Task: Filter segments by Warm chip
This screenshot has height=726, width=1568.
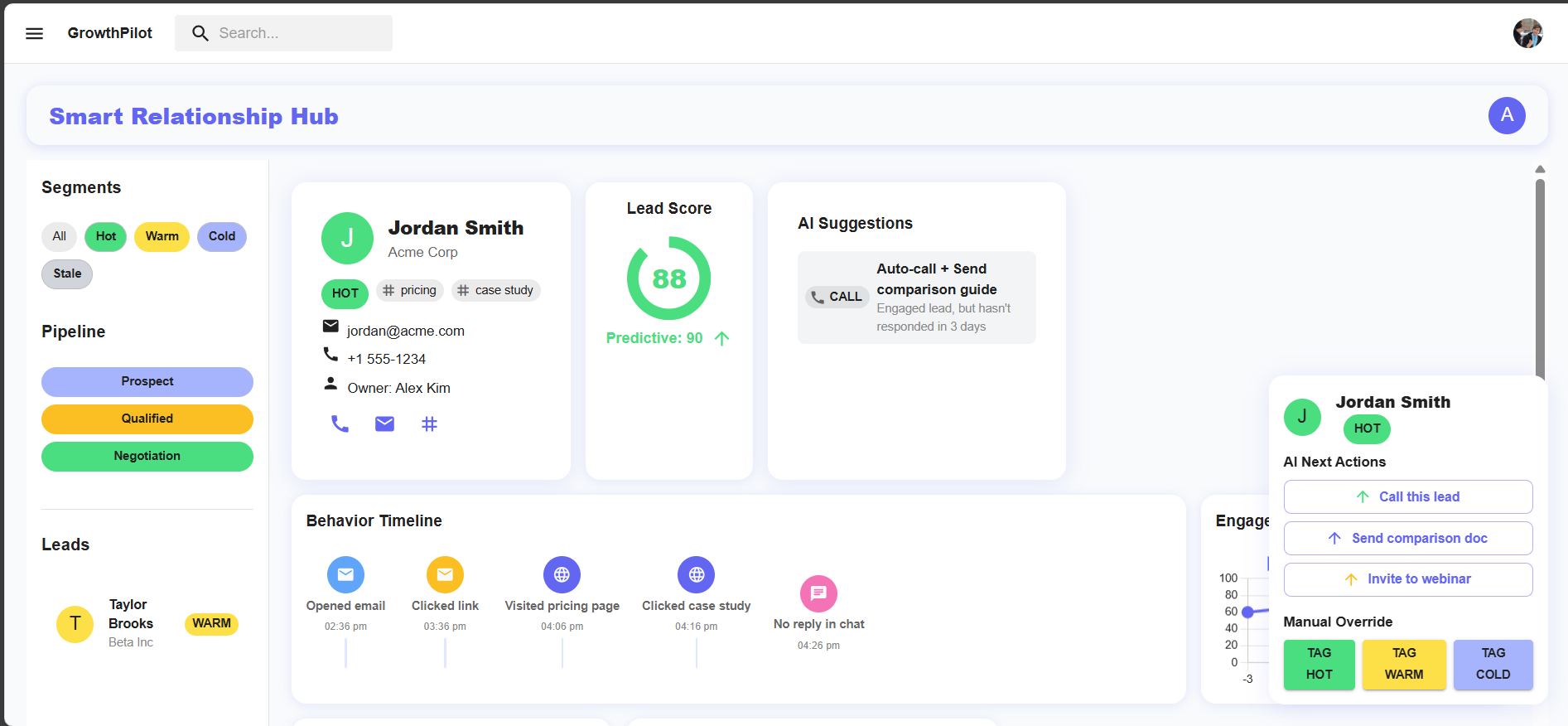Action: click(x=162, y=236)
